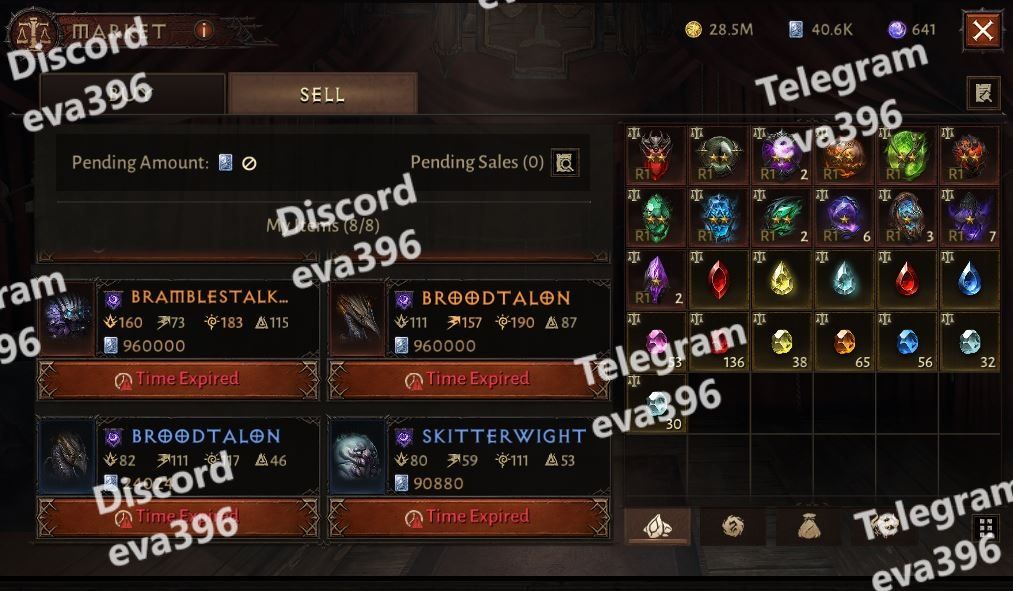Select the green legendary gem in first row
This screenshot has width=1013, height=591.
[x=906, y=155]
